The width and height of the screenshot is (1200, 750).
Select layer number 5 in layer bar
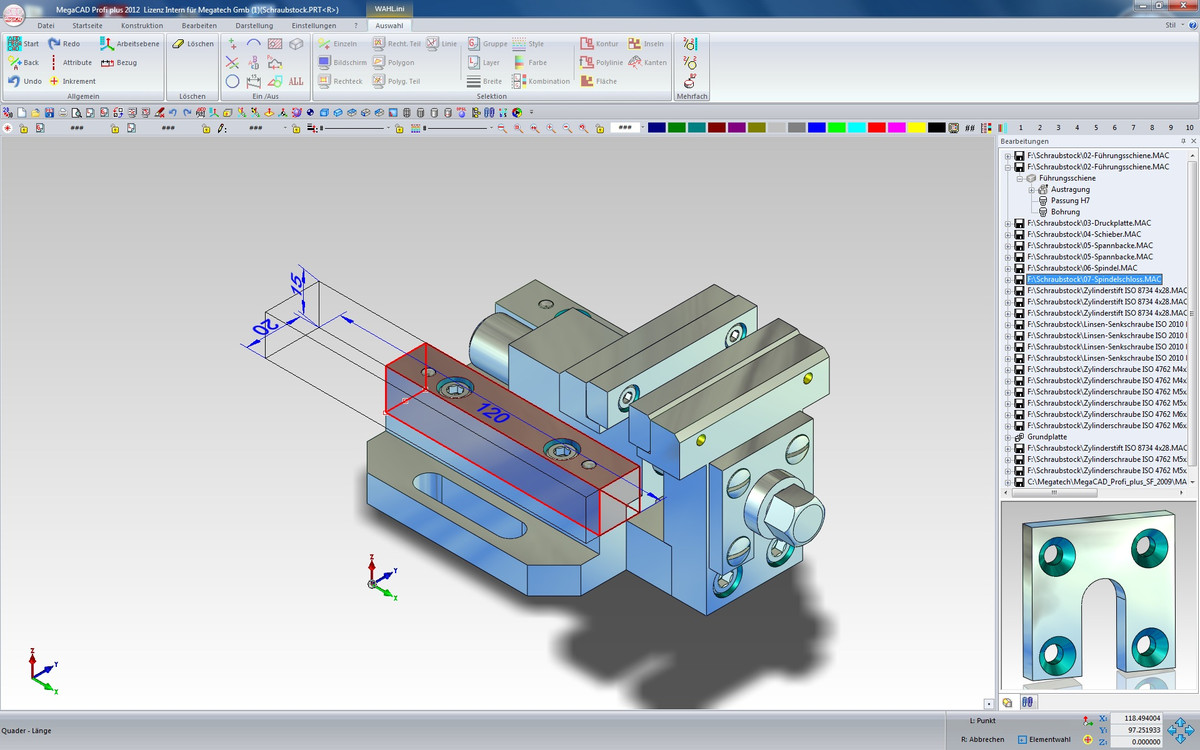click(1096, 128)
